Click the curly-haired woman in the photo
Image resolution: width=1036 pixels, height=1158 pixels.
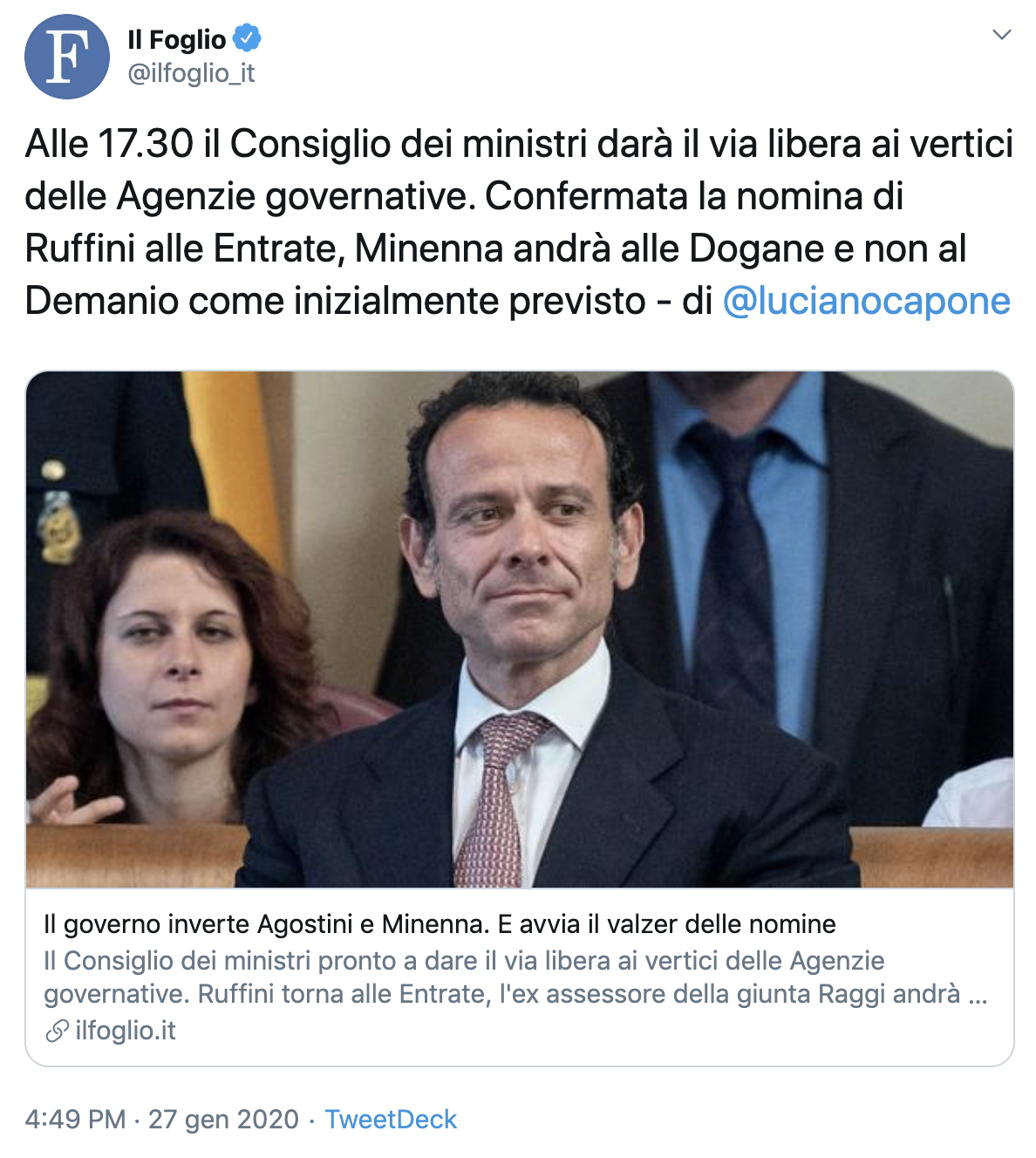coord(170,671)
